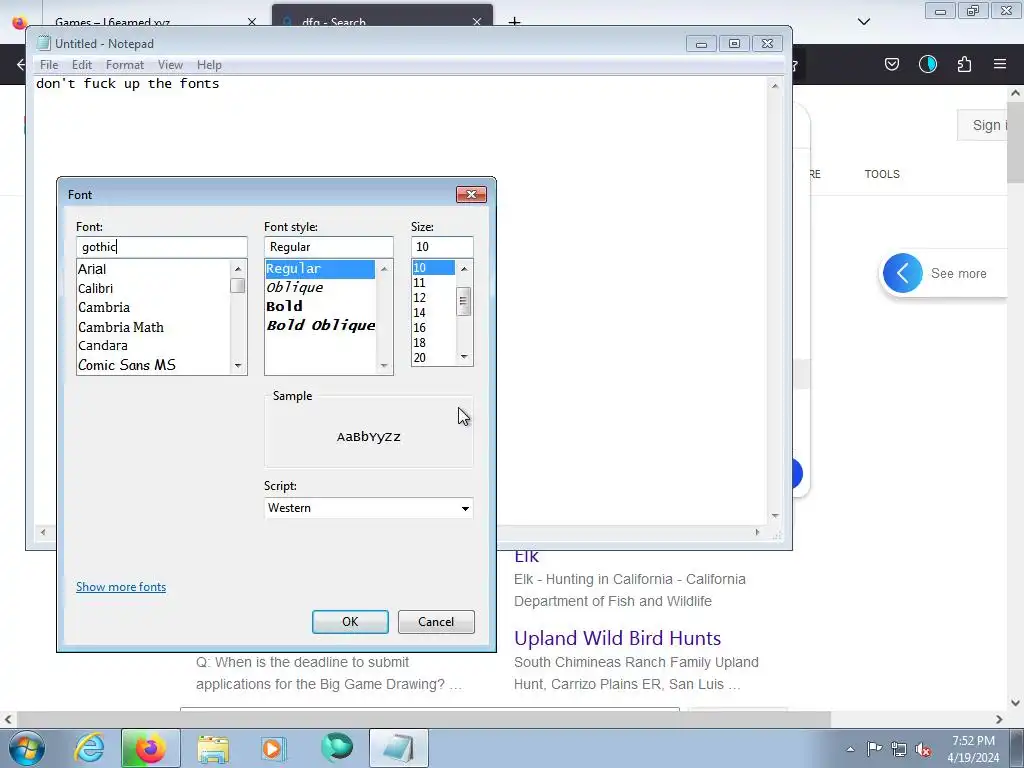Click TOOLS on the search page
The width and height of the screenshot is (1024, 768).
coord(882,174)
